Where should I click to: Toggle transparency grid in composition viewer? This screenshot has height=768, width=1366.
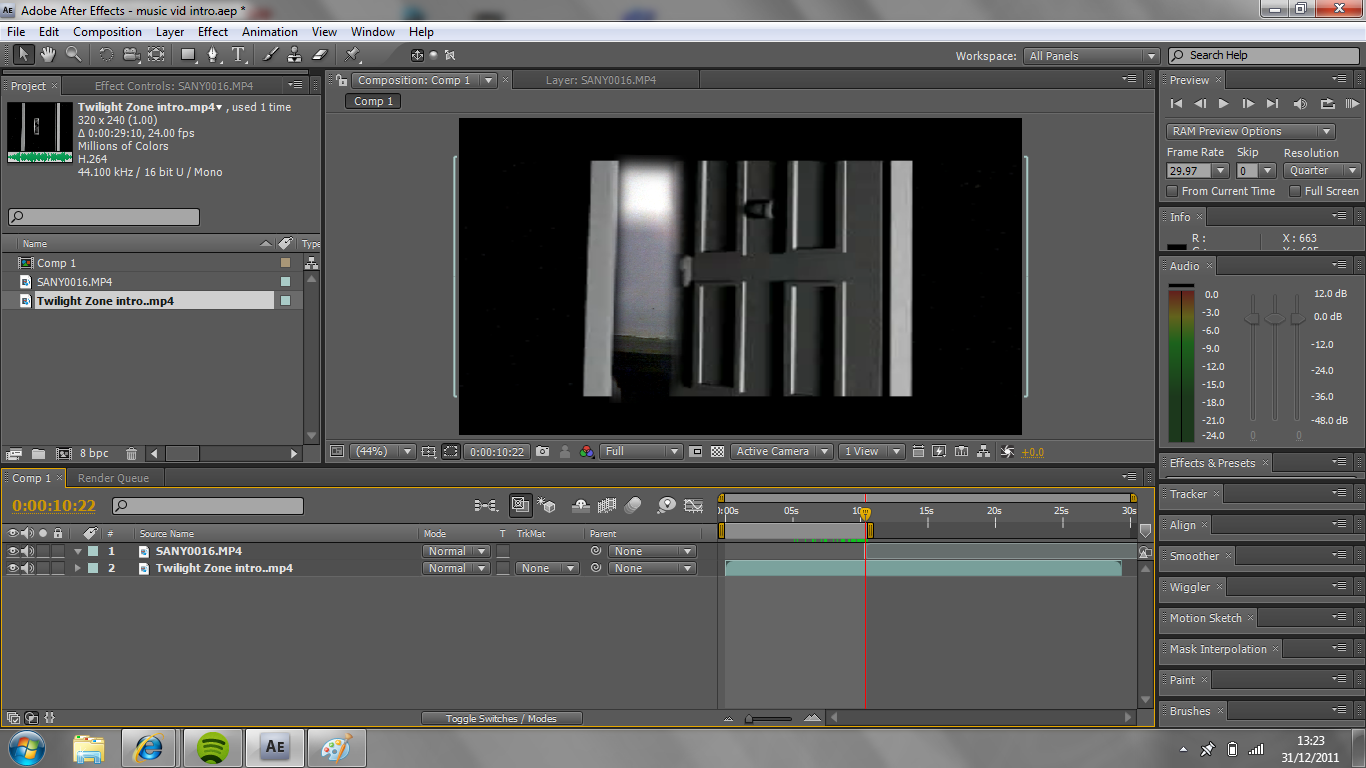717,452
